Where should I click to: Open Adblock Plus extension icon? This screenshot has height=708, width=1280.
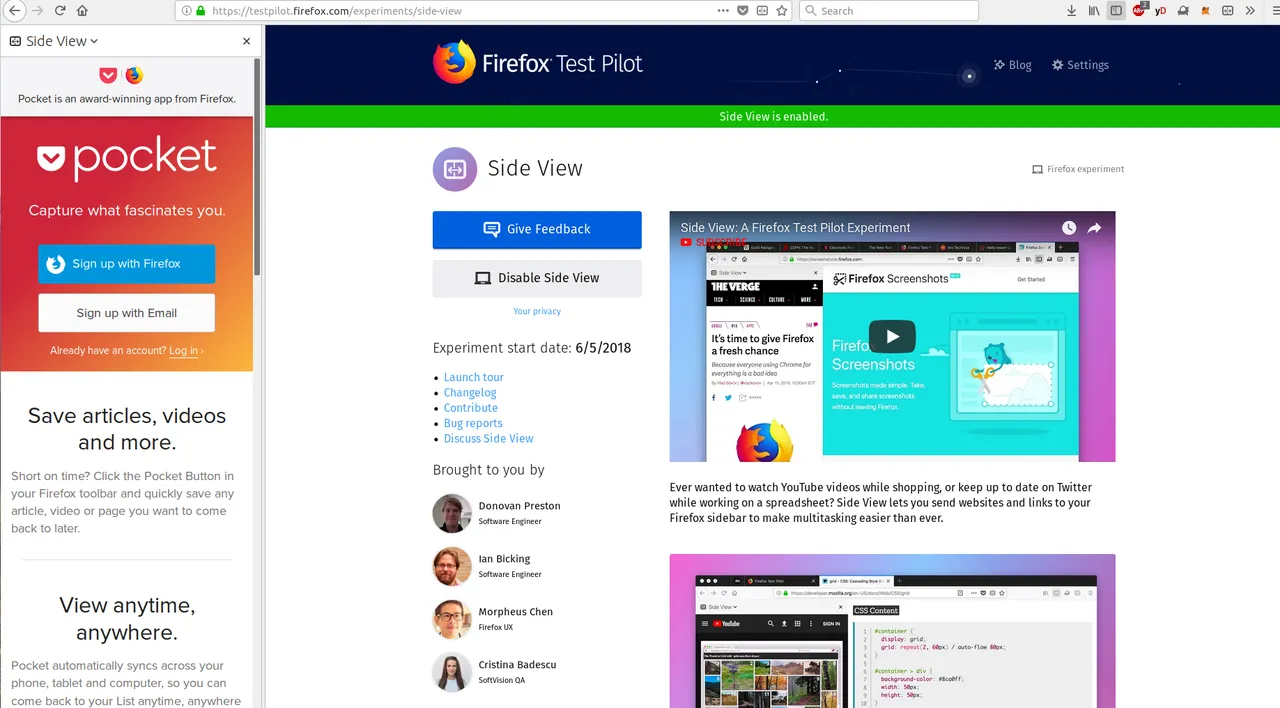(x=1139, y=10)
